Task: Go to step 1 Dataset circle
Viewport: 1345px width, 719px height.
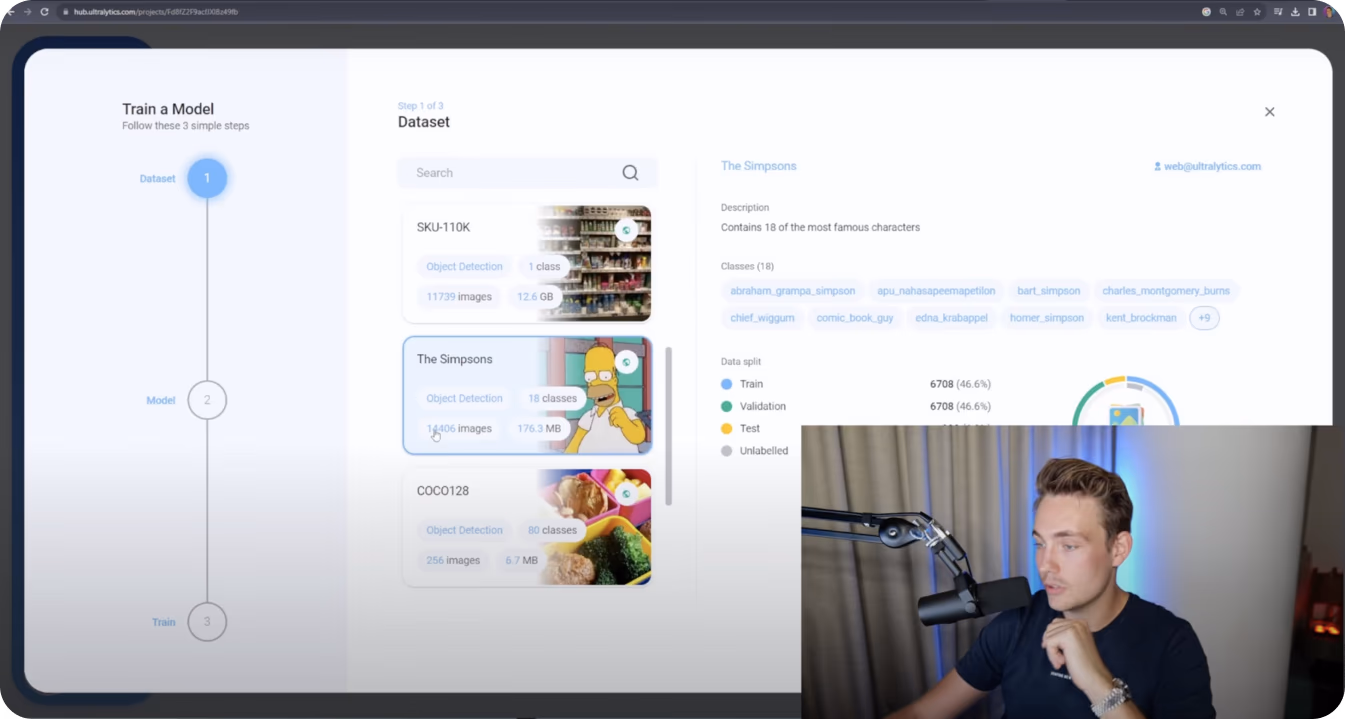Action: click(x=207, y=178)
